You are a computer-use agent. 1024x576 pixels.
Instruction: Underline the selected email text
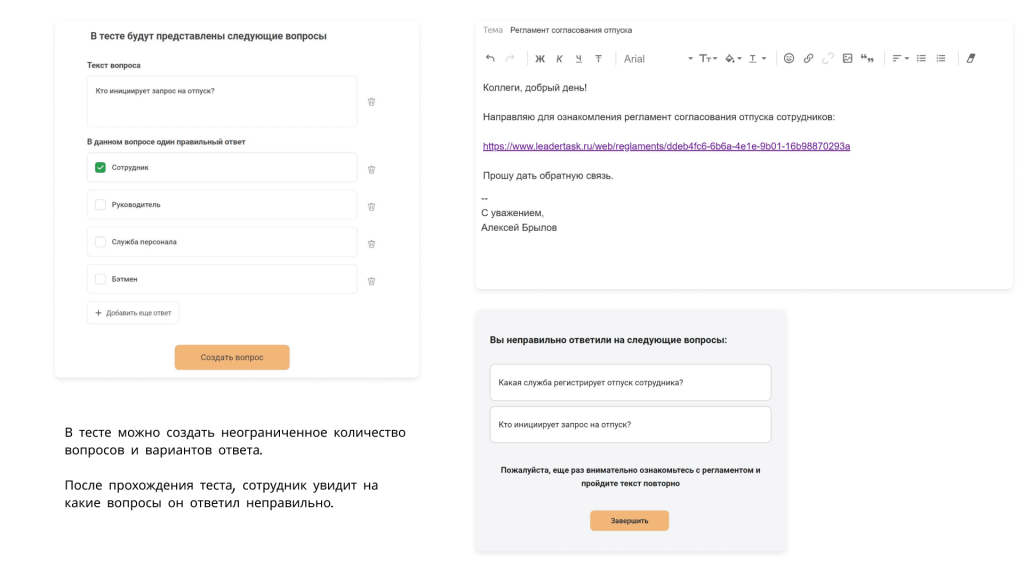click(x=578, y=58)
